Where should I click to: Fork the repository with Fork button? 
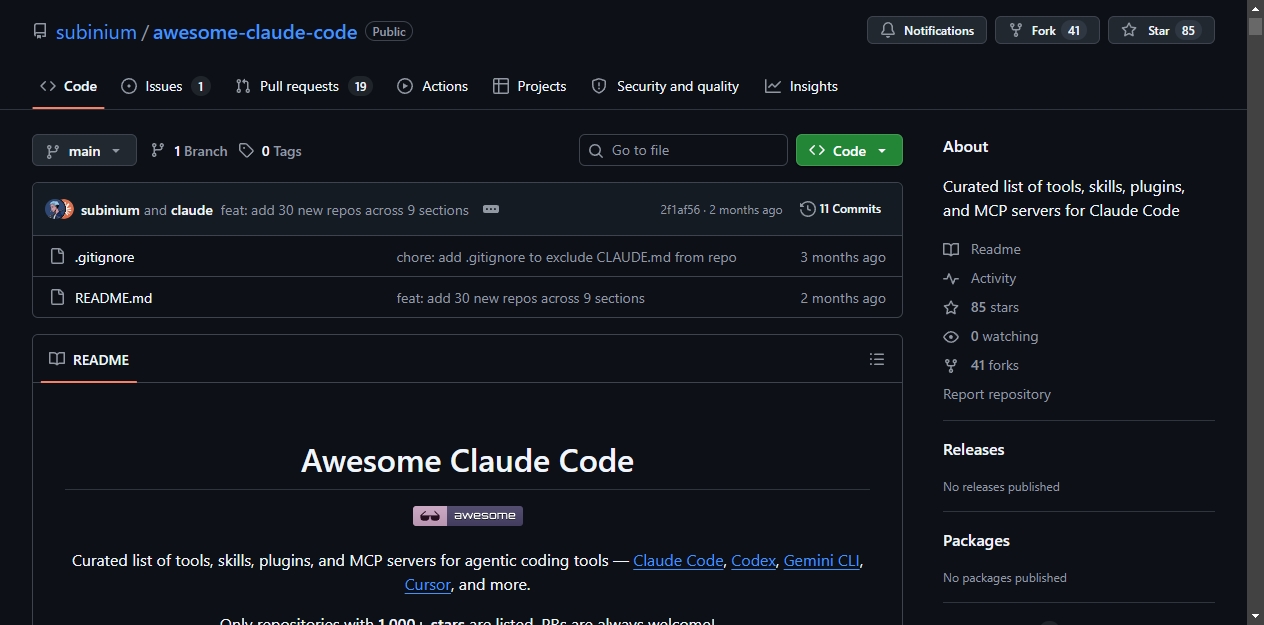pyautogui.click(x=1047, y=30)
